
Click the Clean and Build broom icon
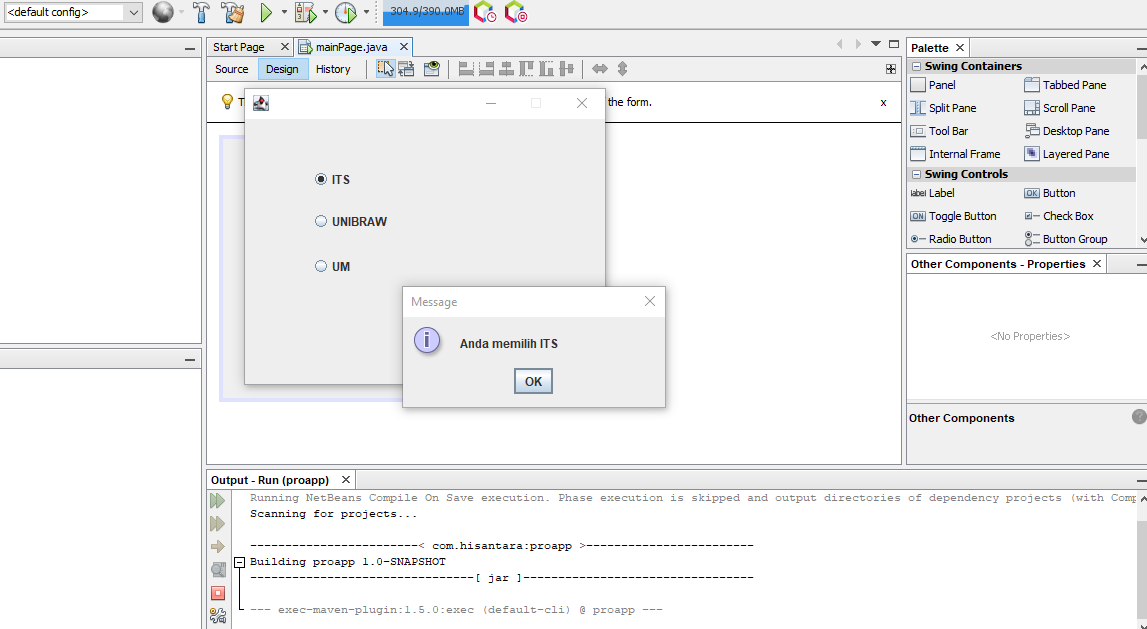coord(233,13)
